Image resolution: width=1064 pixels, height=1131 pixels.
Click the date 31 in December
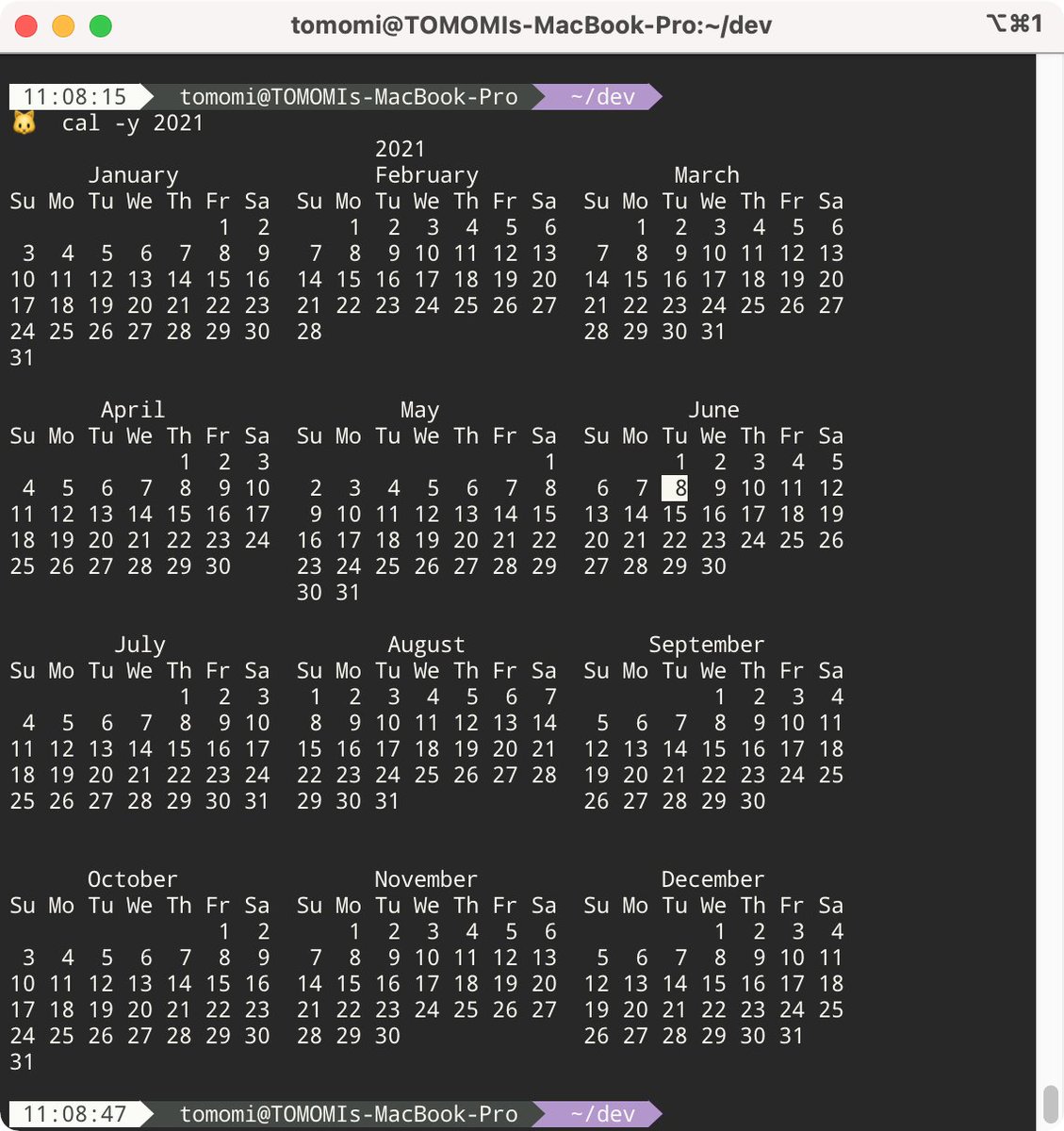(792, 1036)
